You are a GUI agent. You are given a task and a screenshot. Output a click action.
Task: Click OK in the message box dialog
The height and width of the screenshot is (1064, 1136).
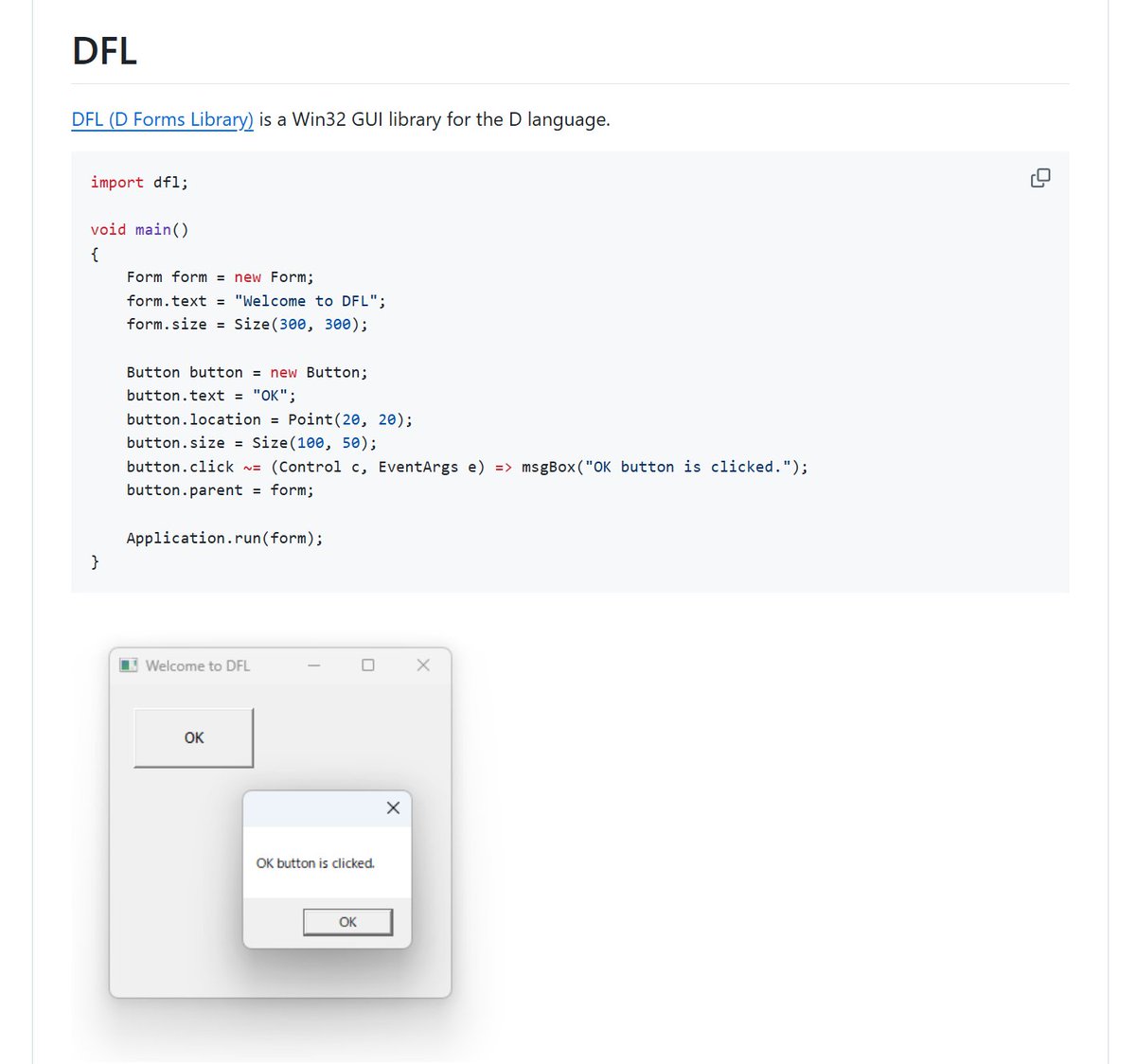pyautogui.click(x=347, y=922)
